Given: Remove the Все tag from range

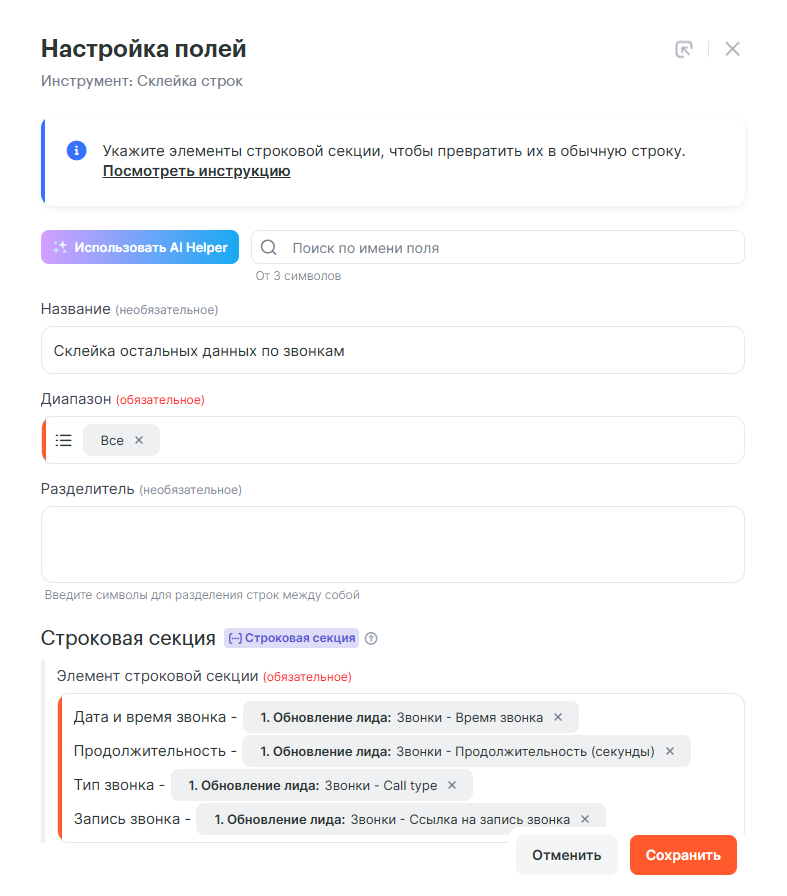Looking at the screenshot, I should pyautogui.click(x=139, y=440).
